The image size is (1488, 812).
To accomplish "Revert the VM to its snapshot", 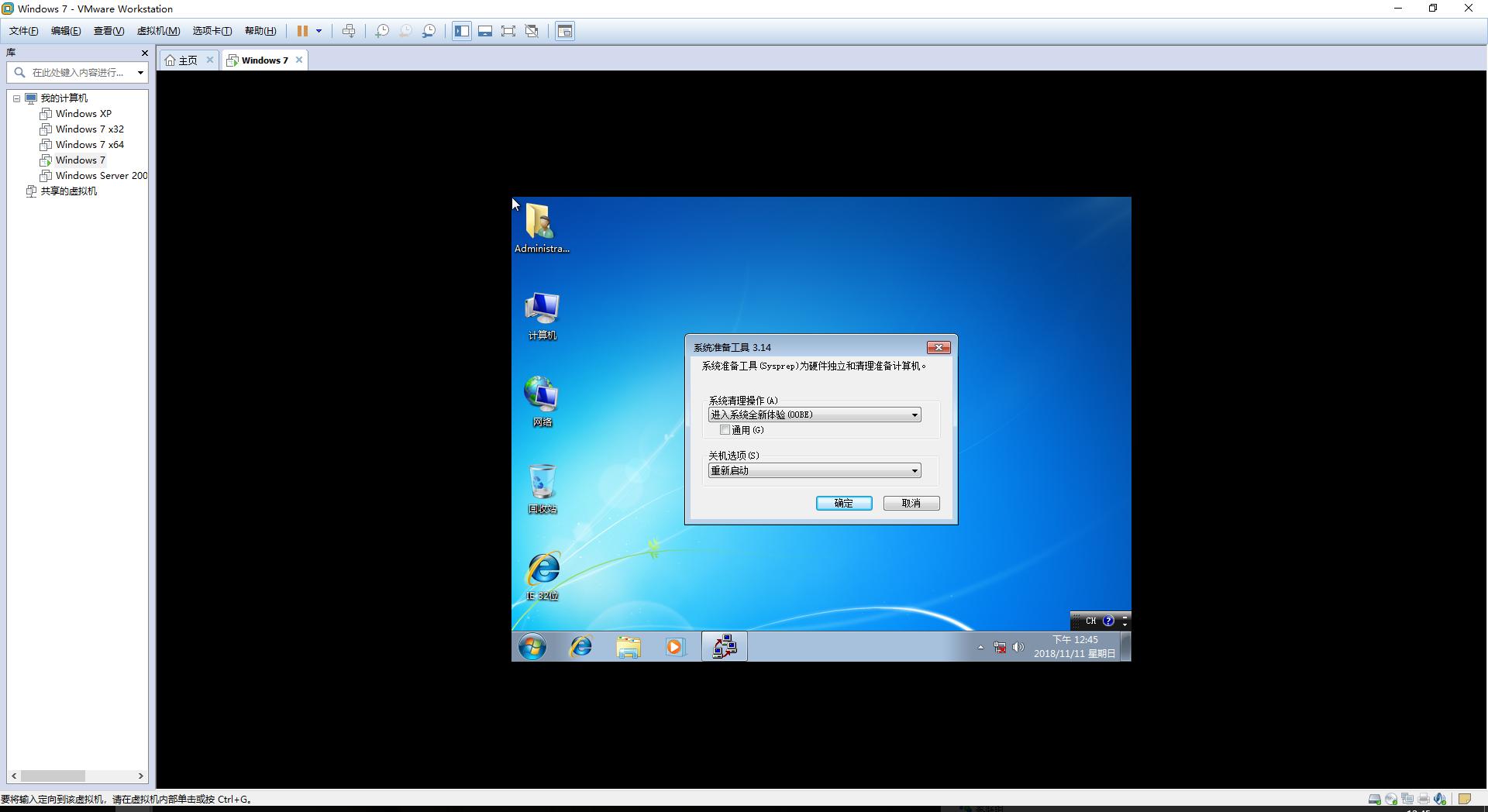I will pyautogui.click(x=405, y=31).
